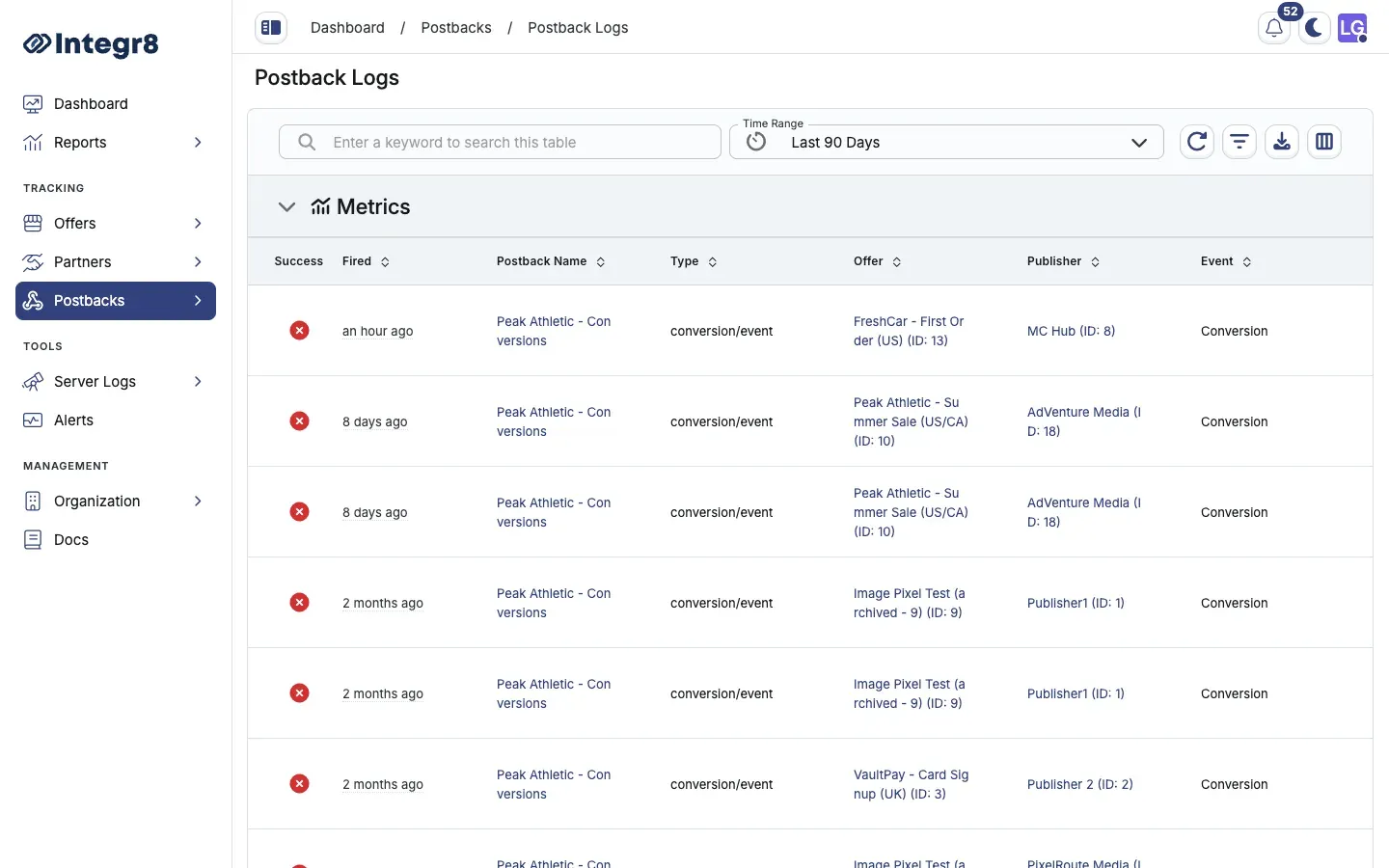Open Offers in the sidebar

coord(116,224)
